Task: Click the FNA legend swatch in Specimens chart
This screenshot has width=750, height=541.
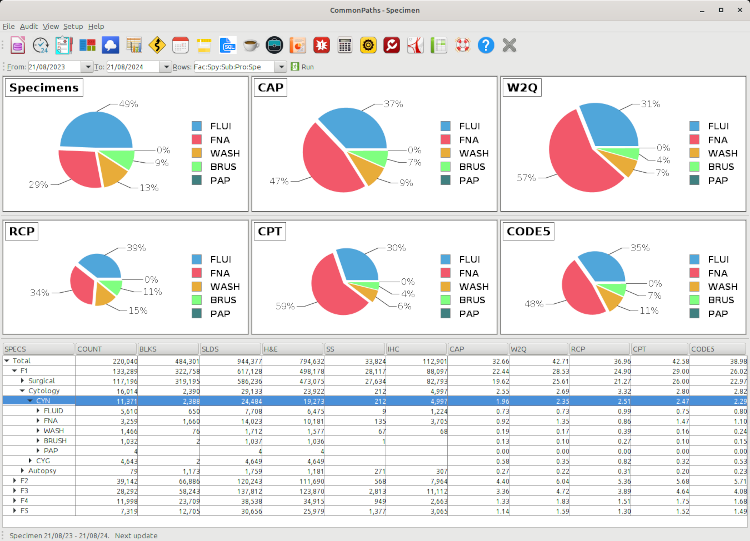Action: (196, 139)
